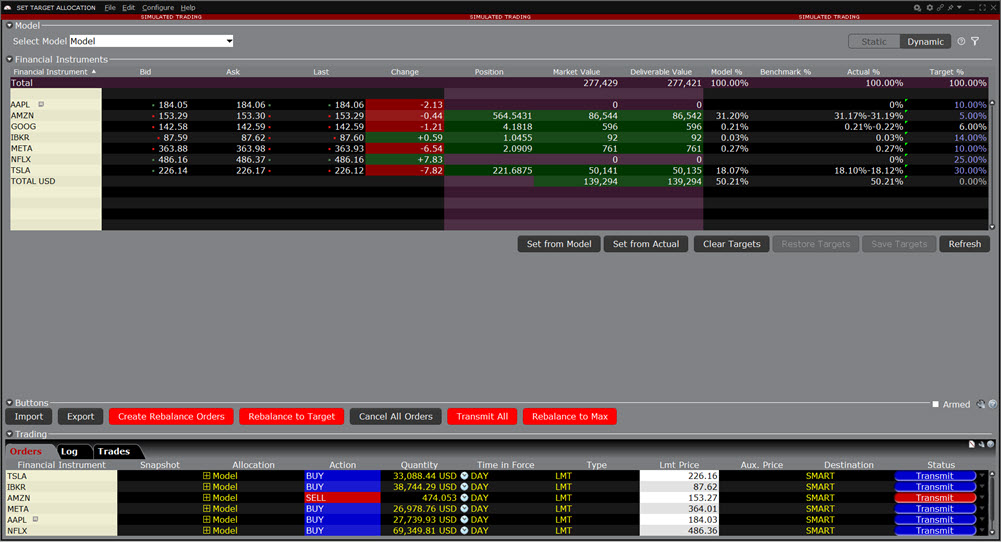This screenshot has width=1001, height=542.
Task: Click the Set from Actual button
Action: pyautogui.click(x=645, y=244)
